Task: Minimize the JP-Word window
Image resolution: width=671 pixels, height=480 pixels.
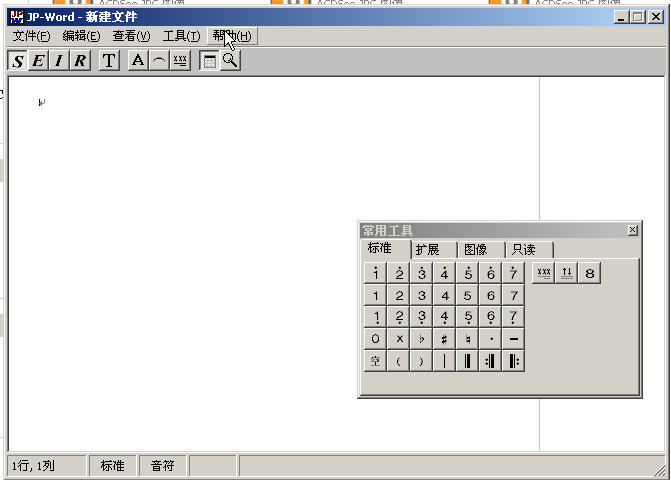Action: click(x=621, y=17)
